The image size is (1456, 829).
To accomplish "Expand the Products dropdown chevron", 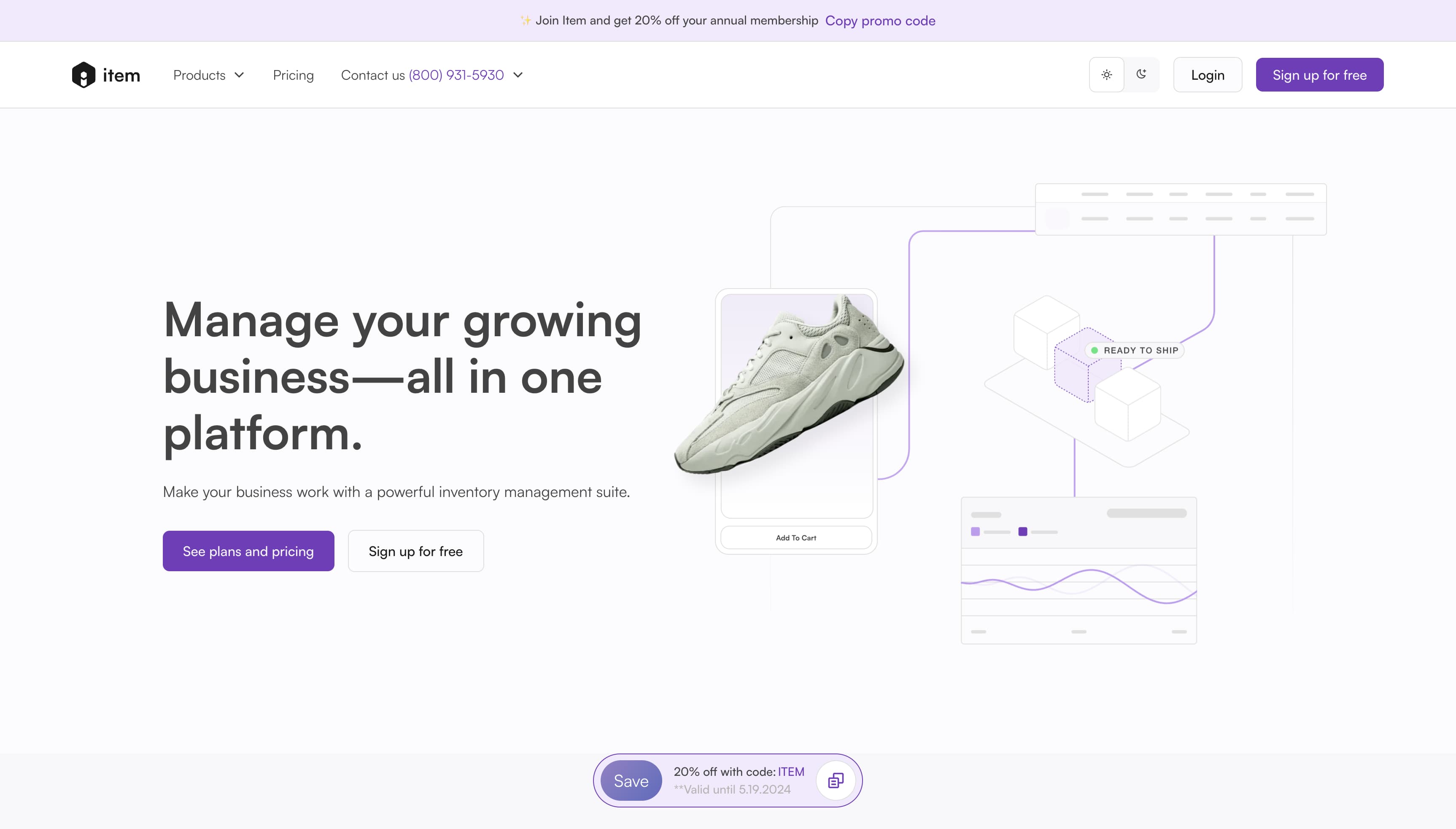I will (240, 75).
